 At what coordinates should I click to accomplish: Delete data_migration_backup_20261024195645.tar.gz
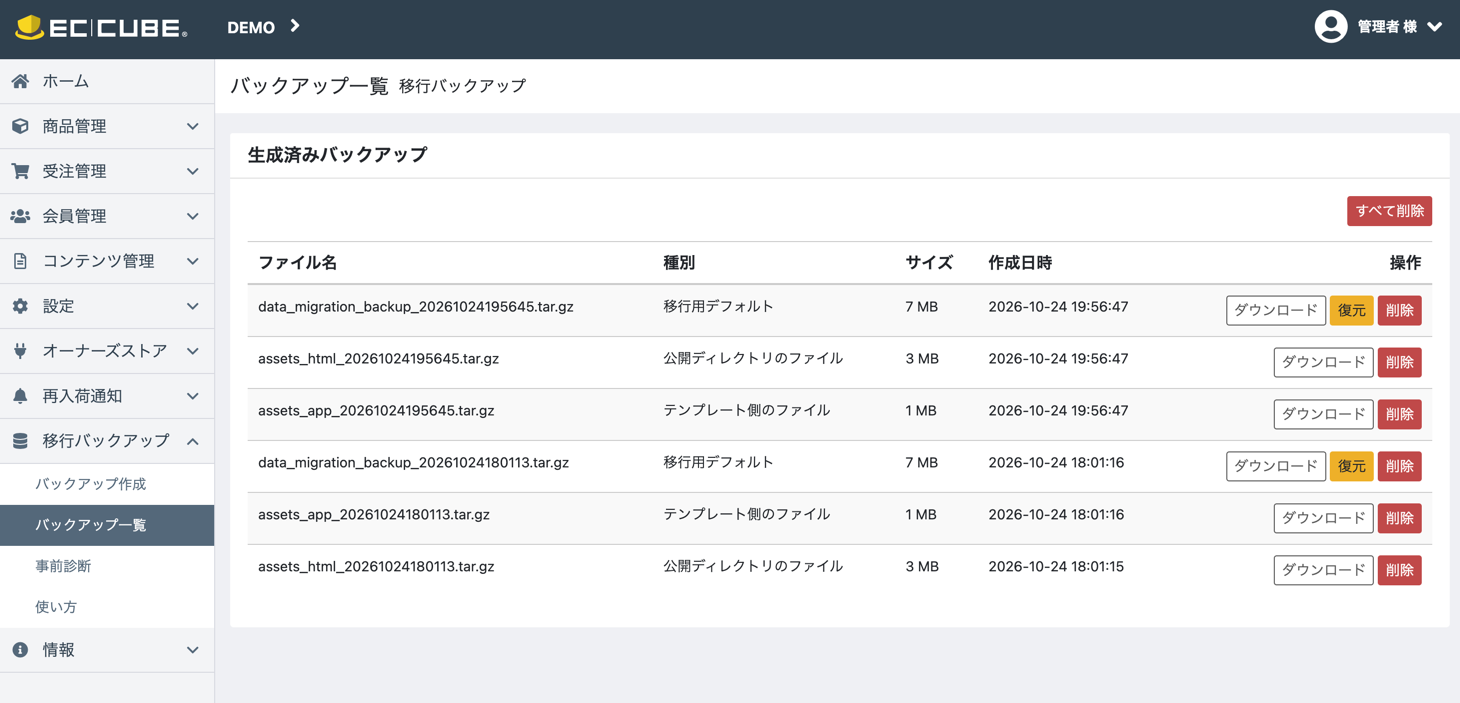point(1399,310)
